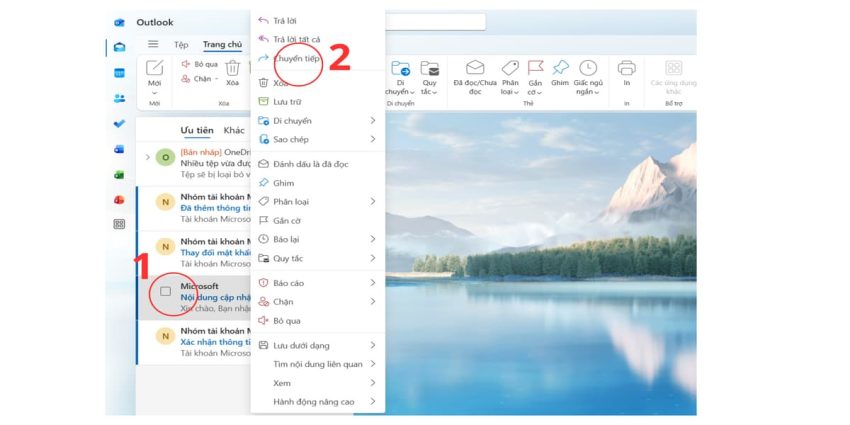Launch the PowerPoint app from the sidebar
Screen dimensions: 850x425
(119, 199)
